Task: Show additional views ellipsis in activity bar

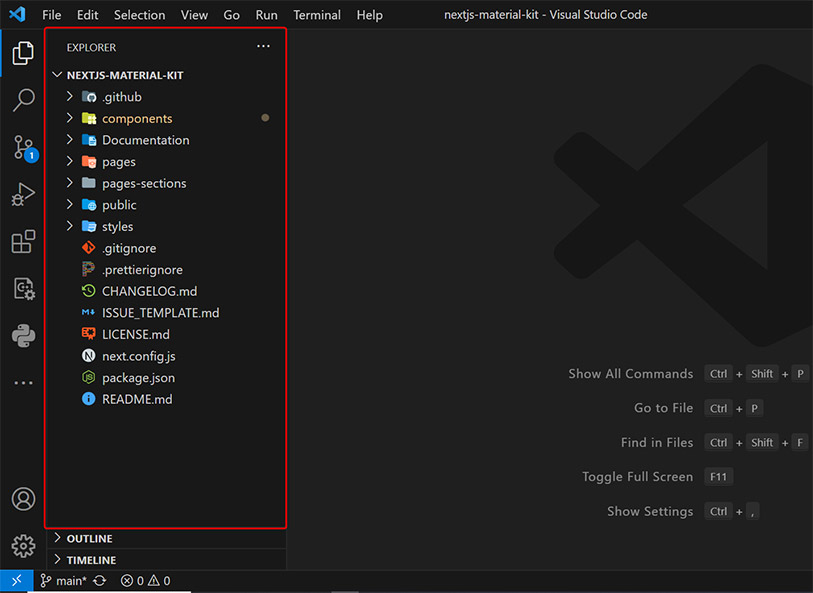Action: [x=23, y=383]
